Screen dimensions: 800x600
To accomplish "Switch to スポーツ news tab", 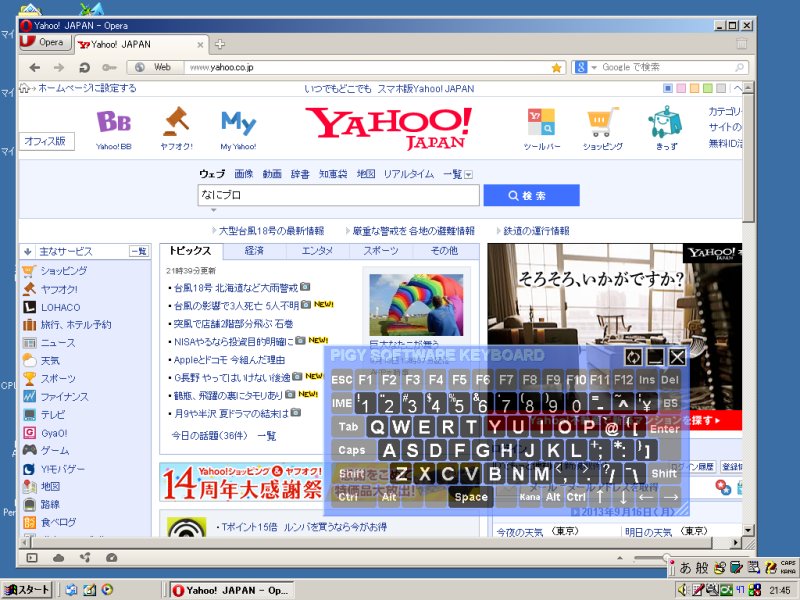I will click(381, 251).
